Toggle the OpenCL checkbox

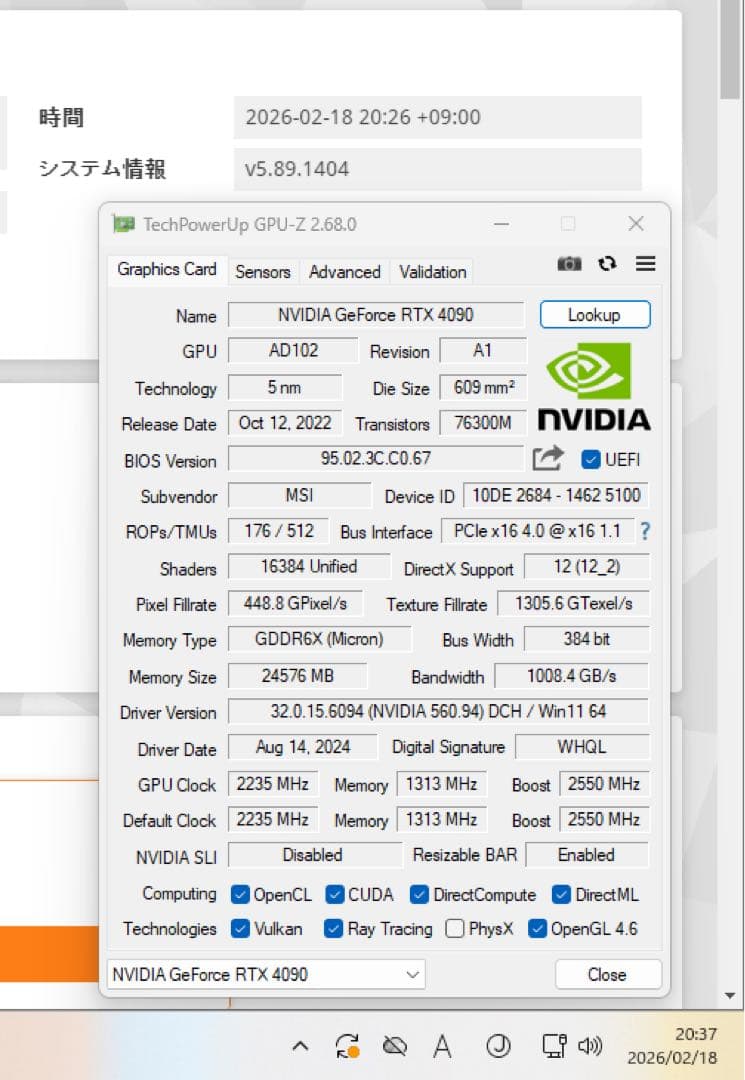(x=240, y=895)
